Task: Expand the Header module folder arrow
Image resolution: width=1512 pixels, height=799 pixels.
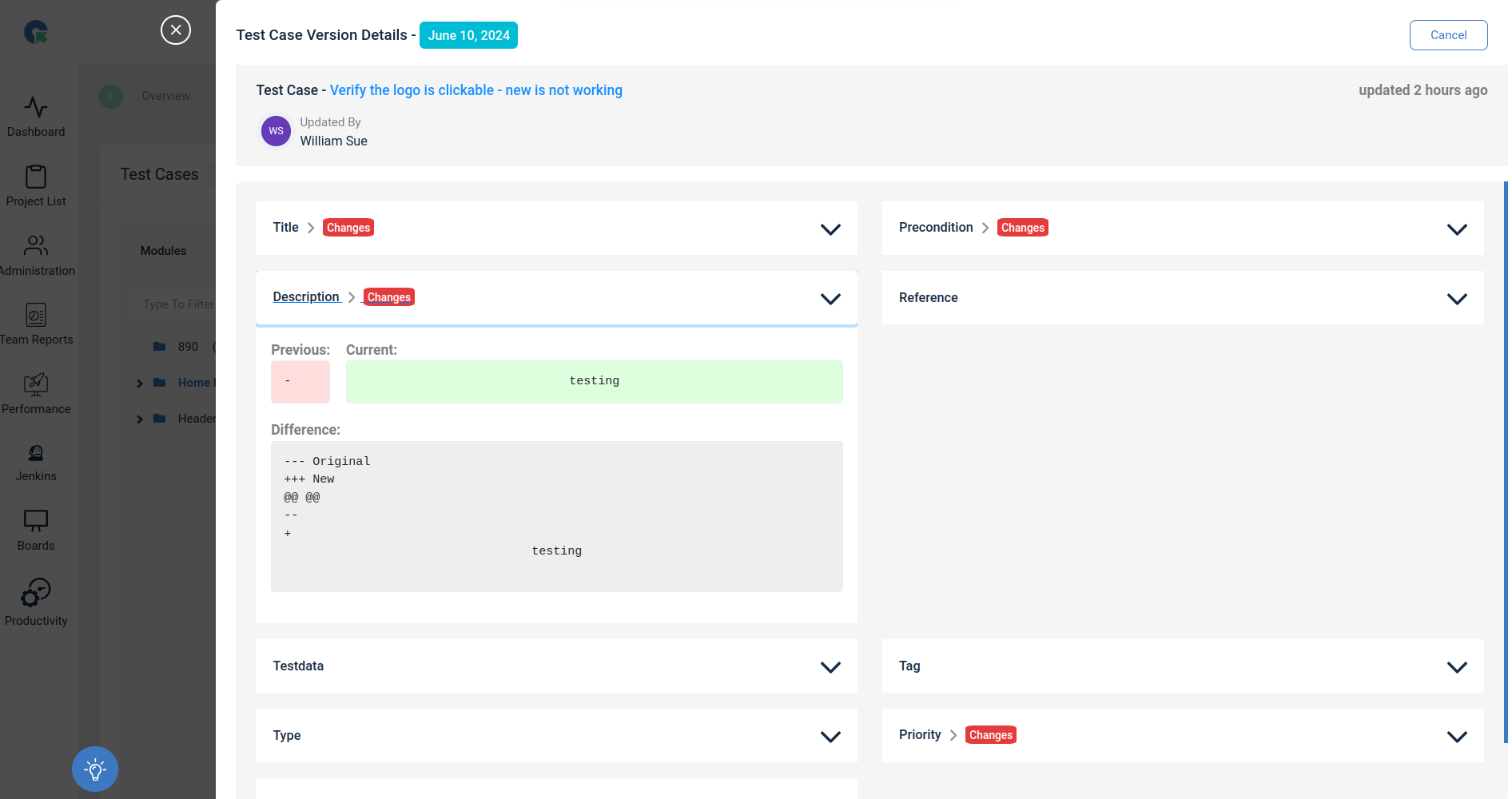Action: coord(140,419)
